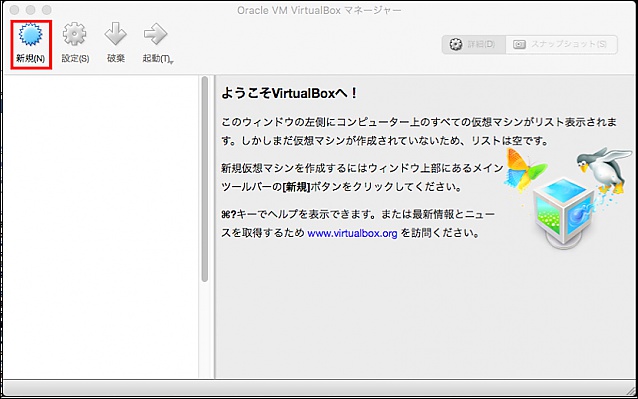Click the Start (起動) arrow icon
This screenshot has height=399, width=638.
coord(155,35)
